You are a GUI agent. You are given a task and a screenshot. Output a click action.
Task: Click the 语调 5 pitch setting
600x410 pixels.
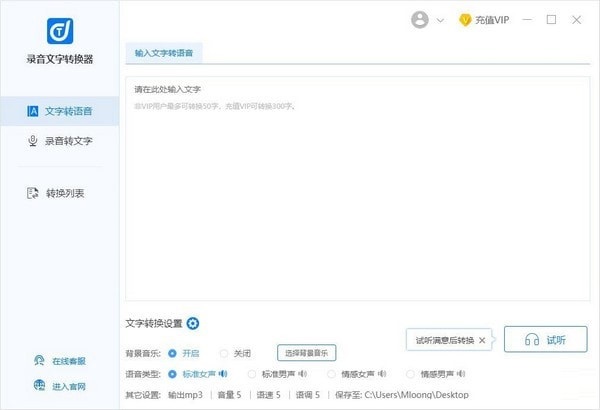click(308, 395)
